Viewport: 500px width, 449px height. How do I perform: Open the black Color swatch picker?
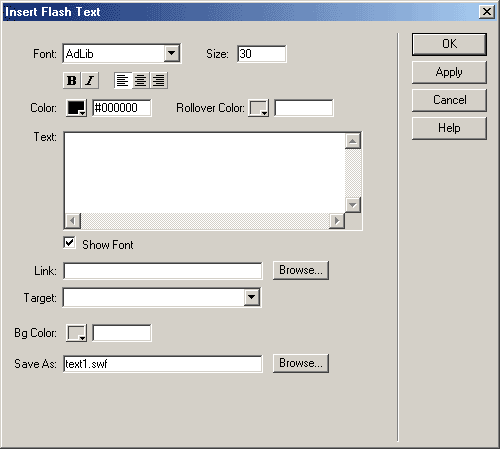76,108
